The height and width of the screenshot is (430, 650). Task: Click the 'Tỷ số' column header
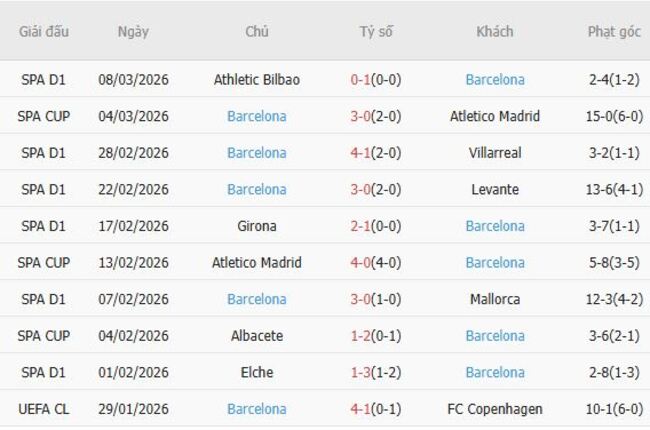376,31
